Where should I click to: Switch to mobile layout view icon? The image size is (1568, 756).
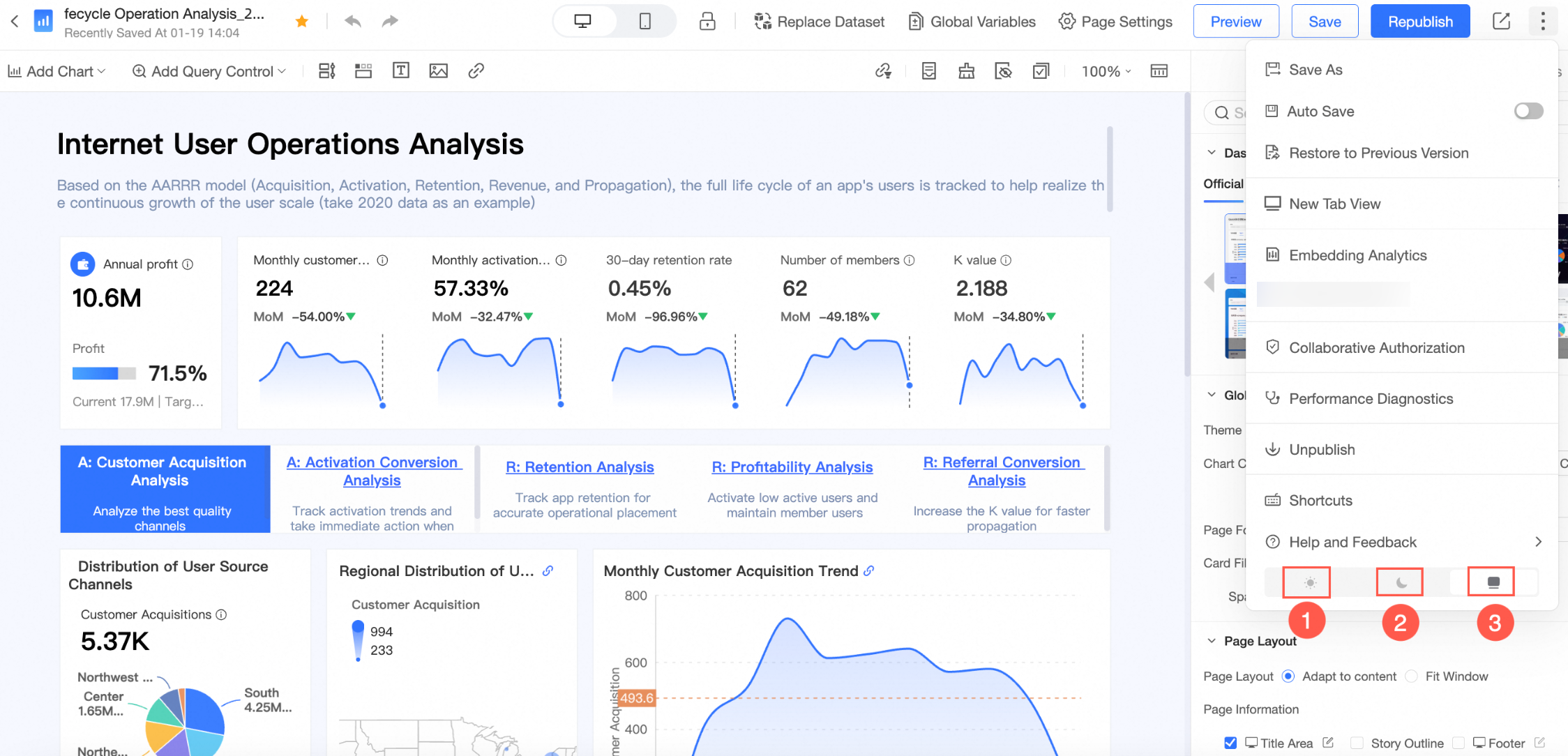(644, 22)
